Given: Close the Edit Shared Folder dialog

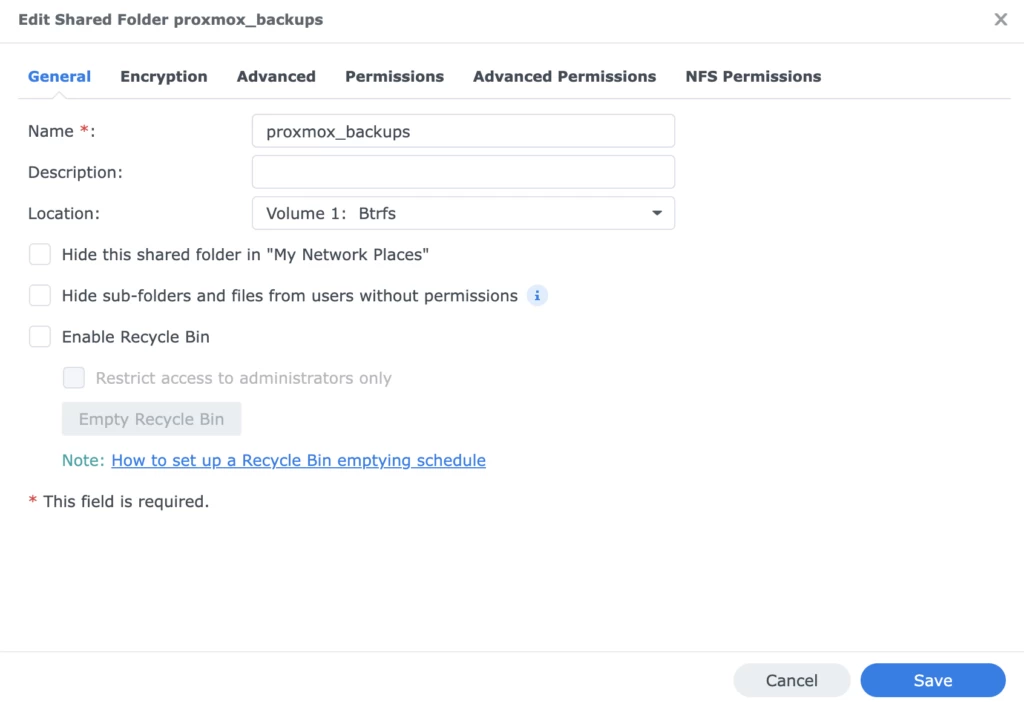Looking at the screenshot, I should [1000, 20].
